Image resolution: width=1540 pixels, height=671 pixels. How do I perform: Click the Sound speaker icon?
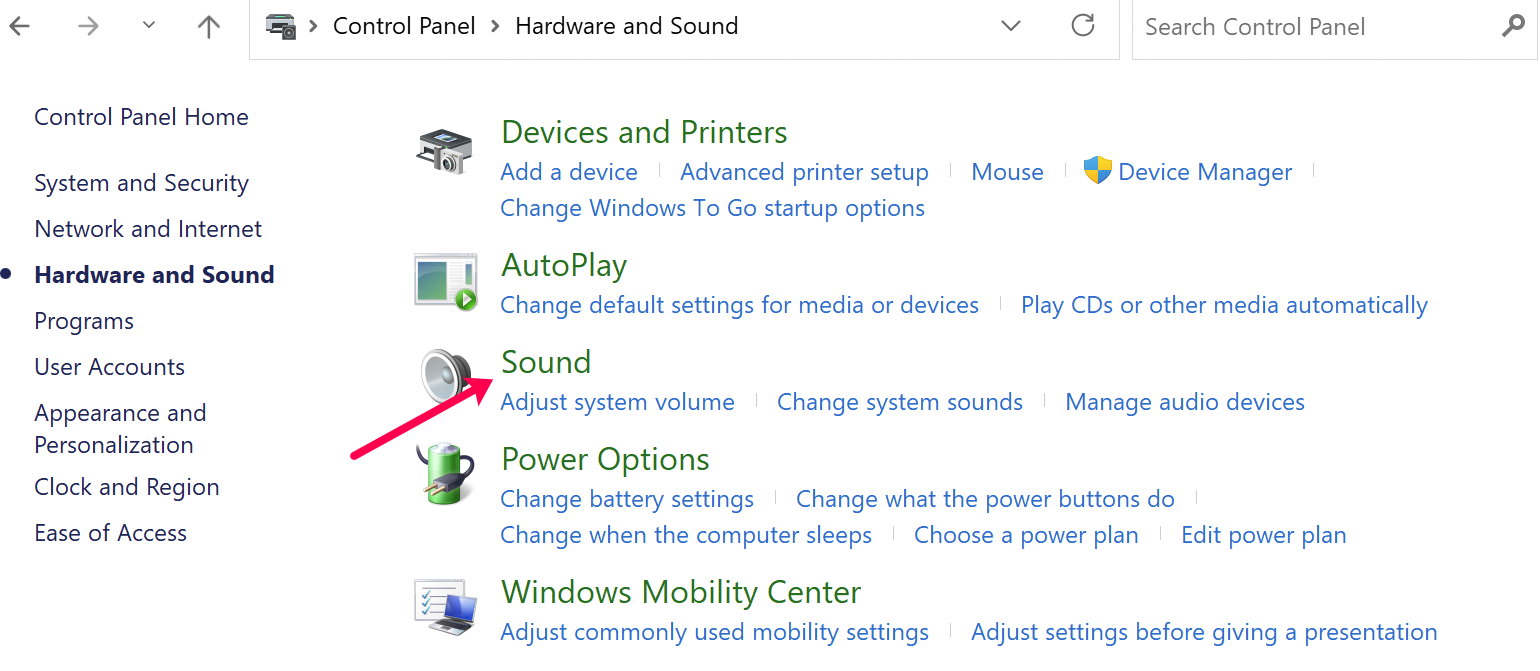click(445, 377)
